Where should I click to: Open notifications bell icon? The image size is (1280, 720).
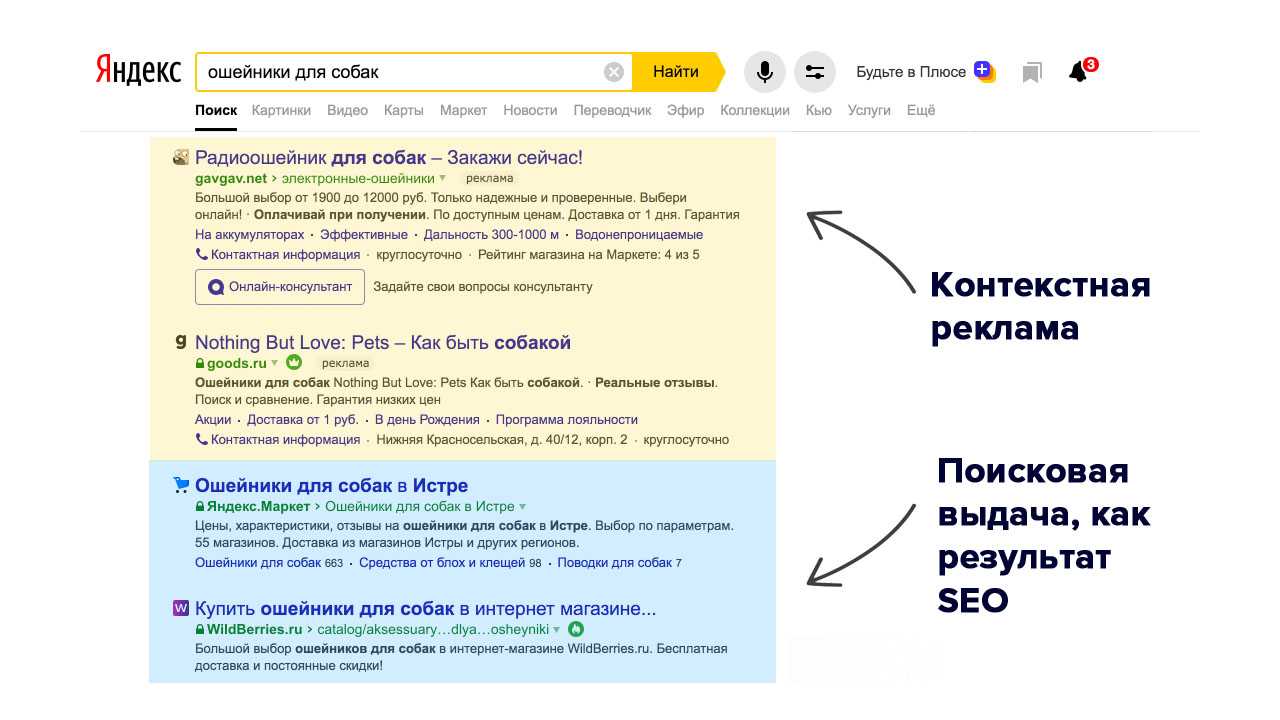pos(1078,72)
